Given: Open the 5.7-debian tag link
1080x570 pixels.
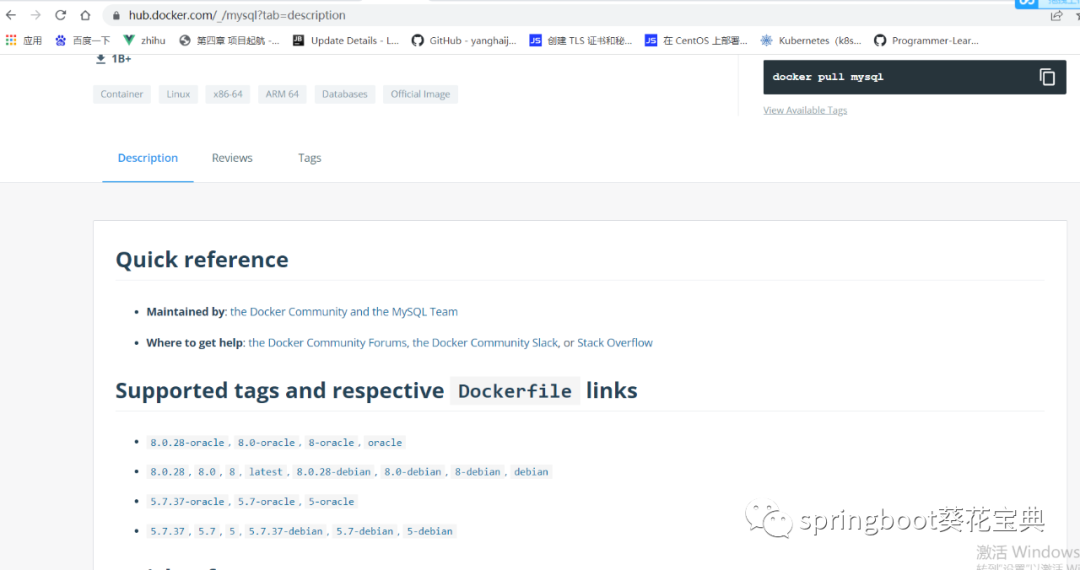Looking at the screenshot, I should click(364, 531).
